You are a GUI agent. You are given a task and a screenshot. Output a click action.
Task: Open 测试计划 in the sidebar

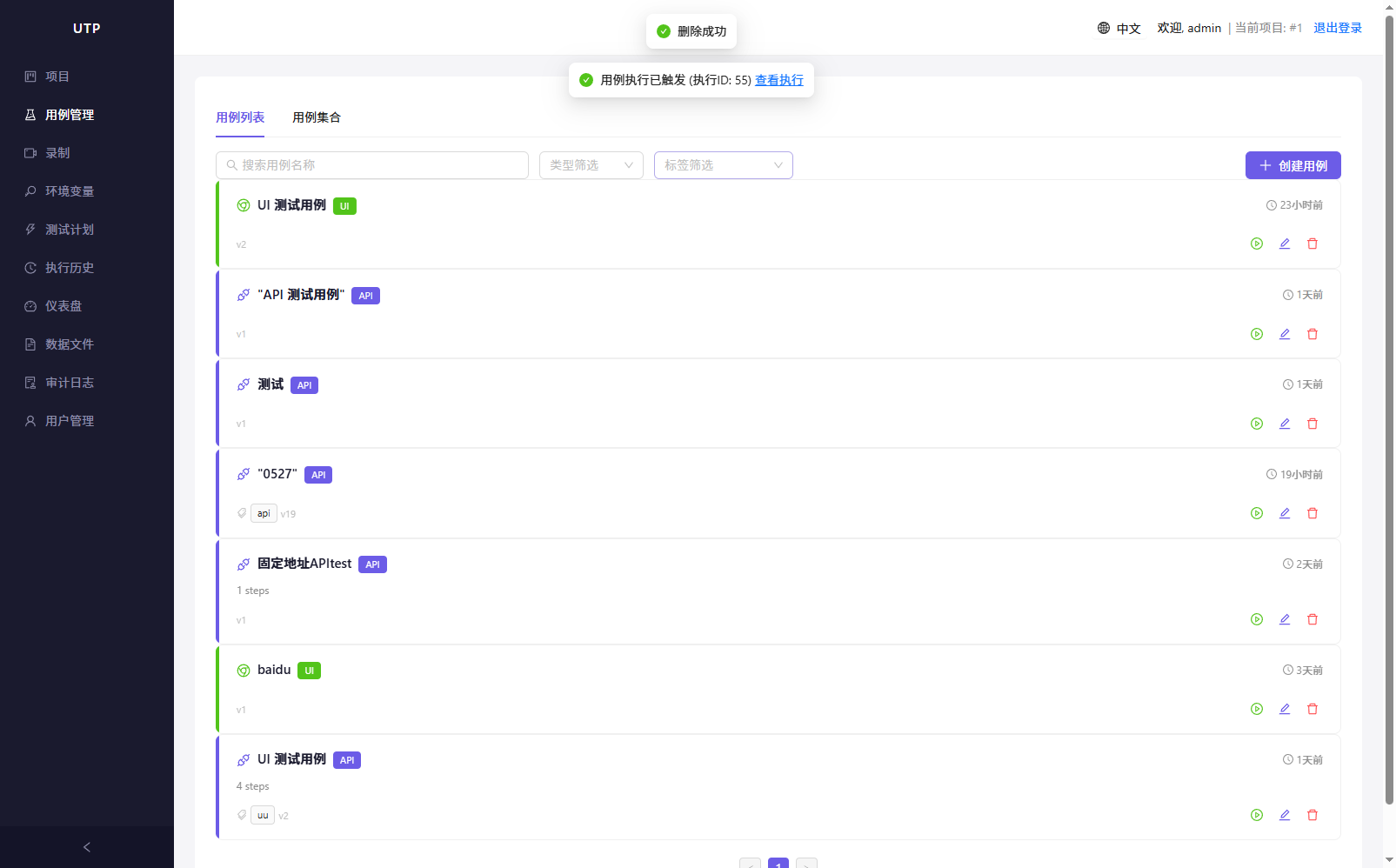pos(87,230)
